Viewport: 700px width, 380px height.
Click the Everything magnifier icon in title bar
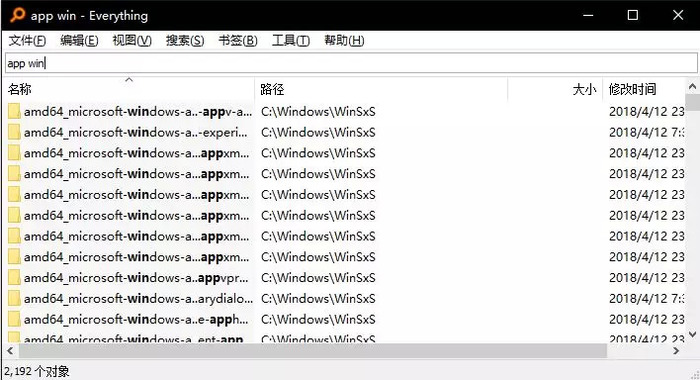click(x=17, y=15)
